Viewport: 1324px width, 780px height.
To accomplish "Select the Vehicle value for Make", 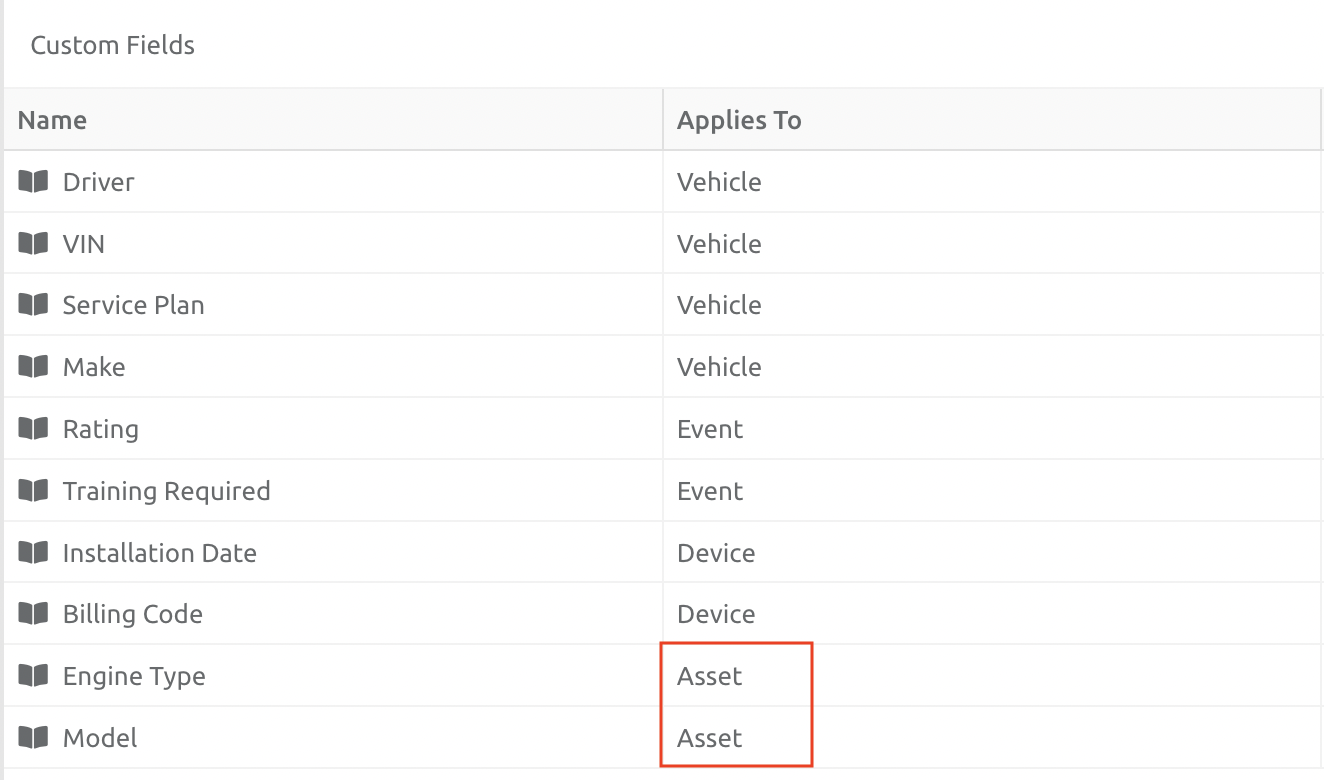I will pyautogui.click(x=719, y=366).
